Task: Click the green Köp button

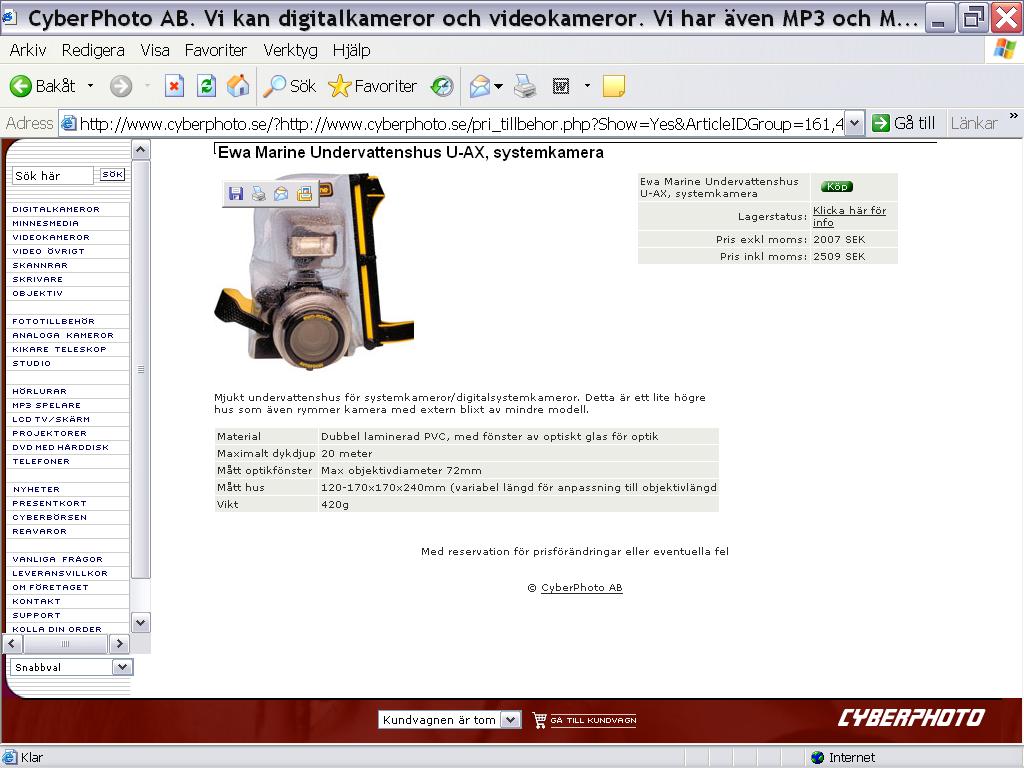Action: [837, 187]
